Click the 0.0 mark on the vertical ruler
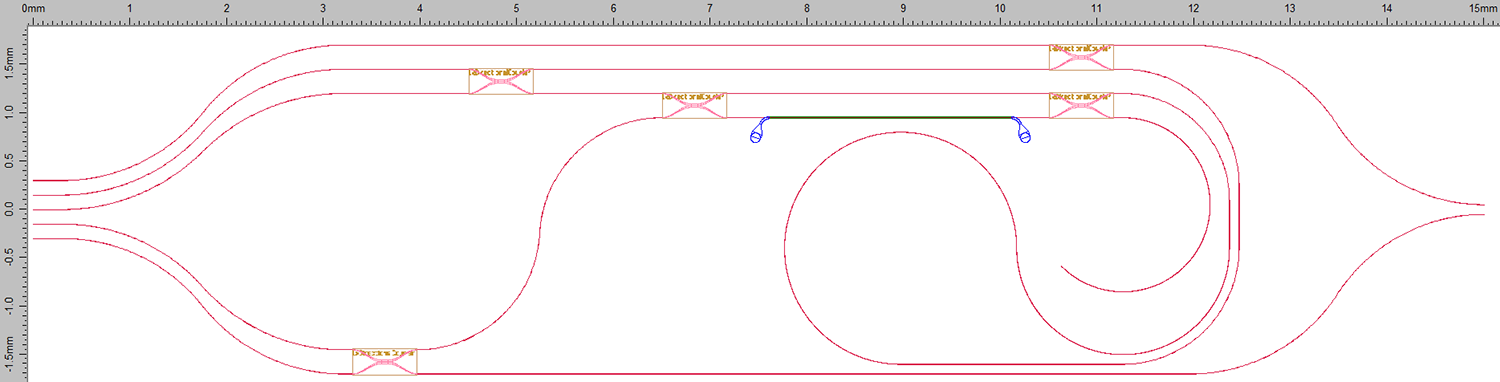 click(9, 209)
